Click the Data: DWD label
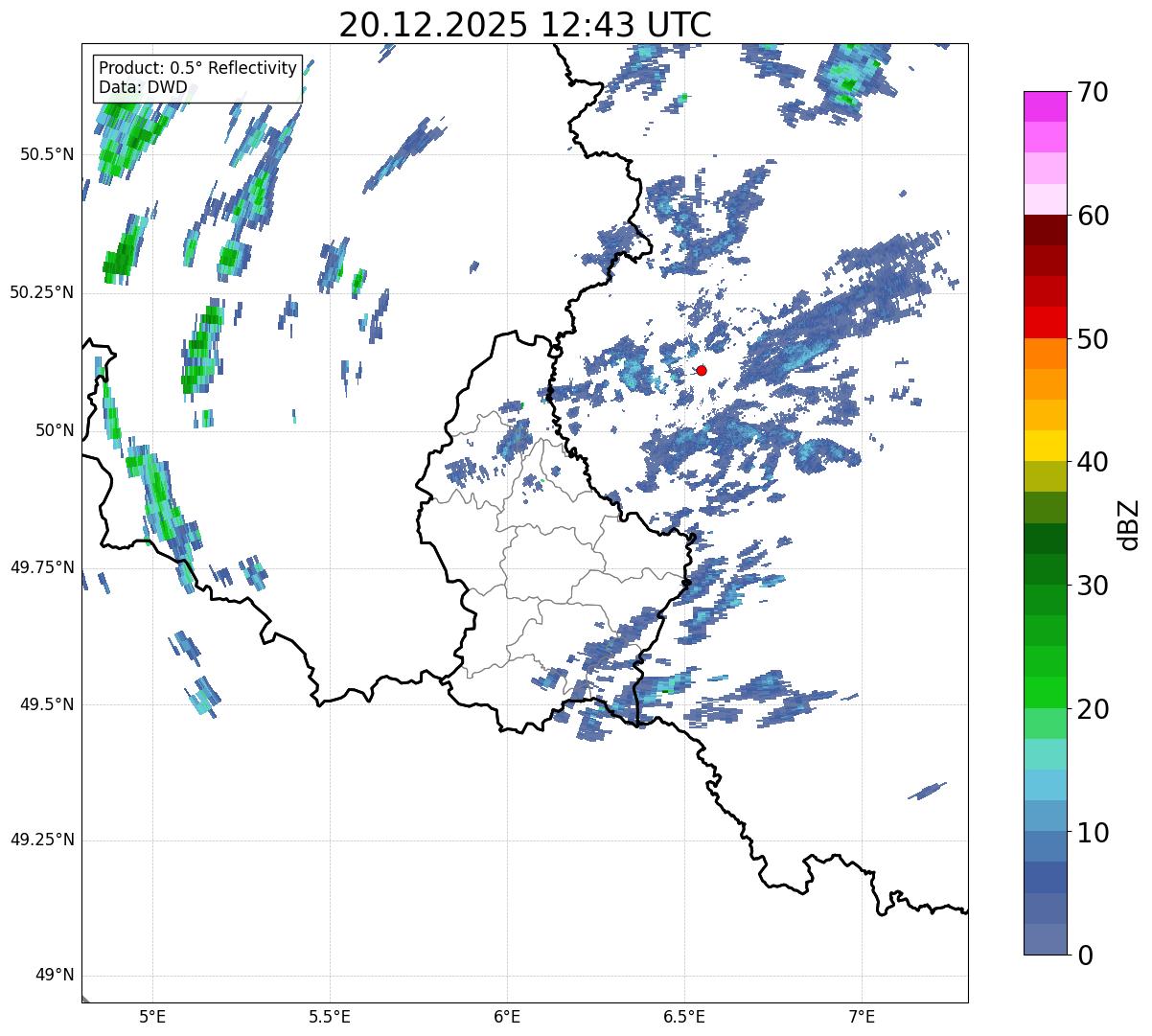Screen dimensions: 1152x1036 pyautogui.click(x=144, y=87)
